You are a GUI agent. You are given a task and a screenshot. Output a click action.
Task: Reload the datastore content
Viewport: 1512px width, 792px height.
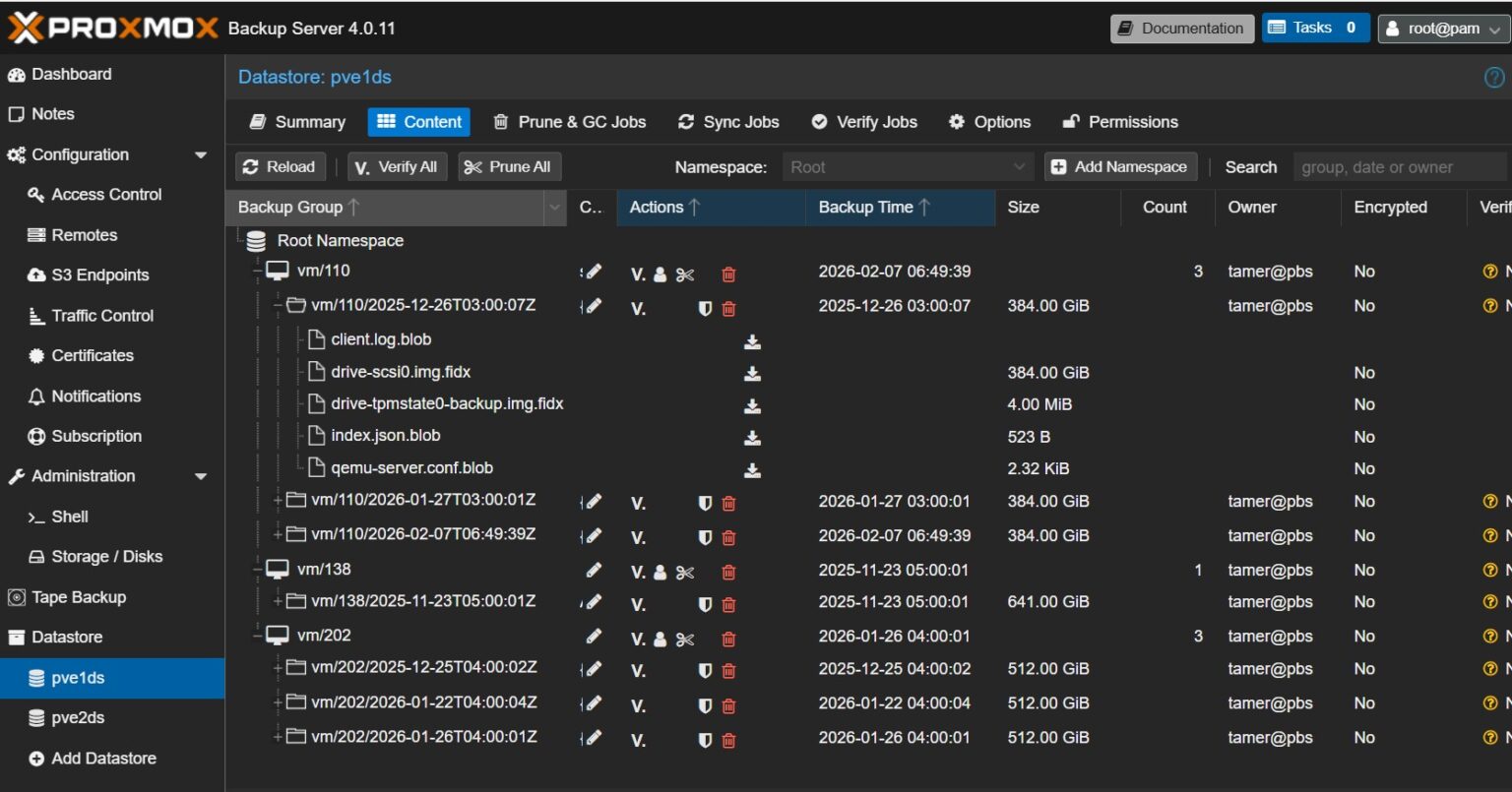tap(280, 167)
